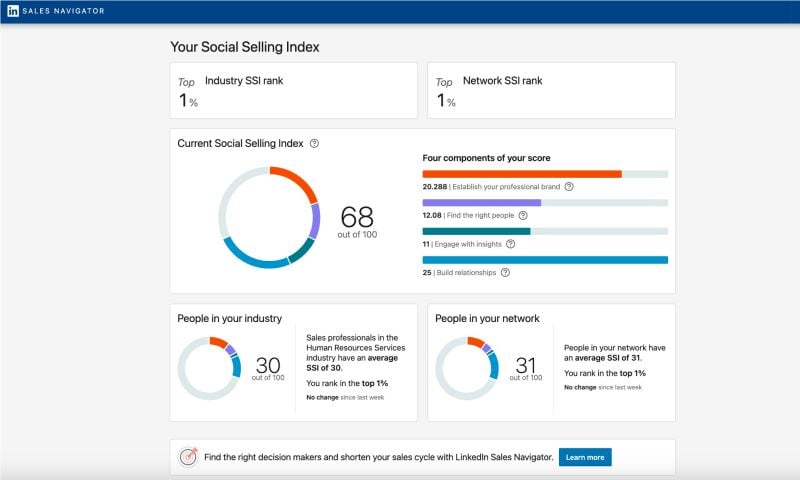Click the main SSI donut chart
This screenshot has height=480, width=800.
(269, 217)
